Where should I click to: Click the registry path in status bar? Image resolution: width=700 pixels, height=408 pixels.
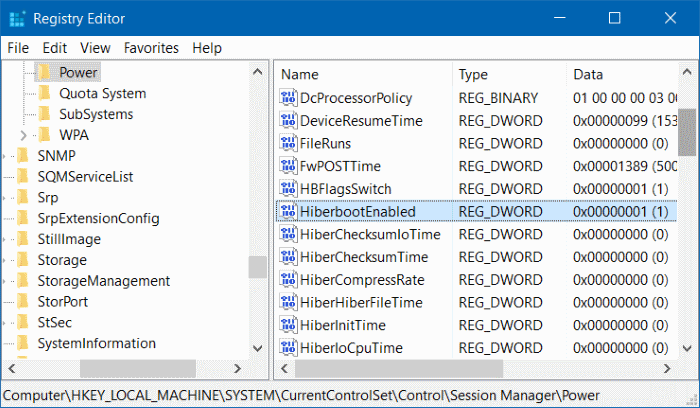click(301, 395)
